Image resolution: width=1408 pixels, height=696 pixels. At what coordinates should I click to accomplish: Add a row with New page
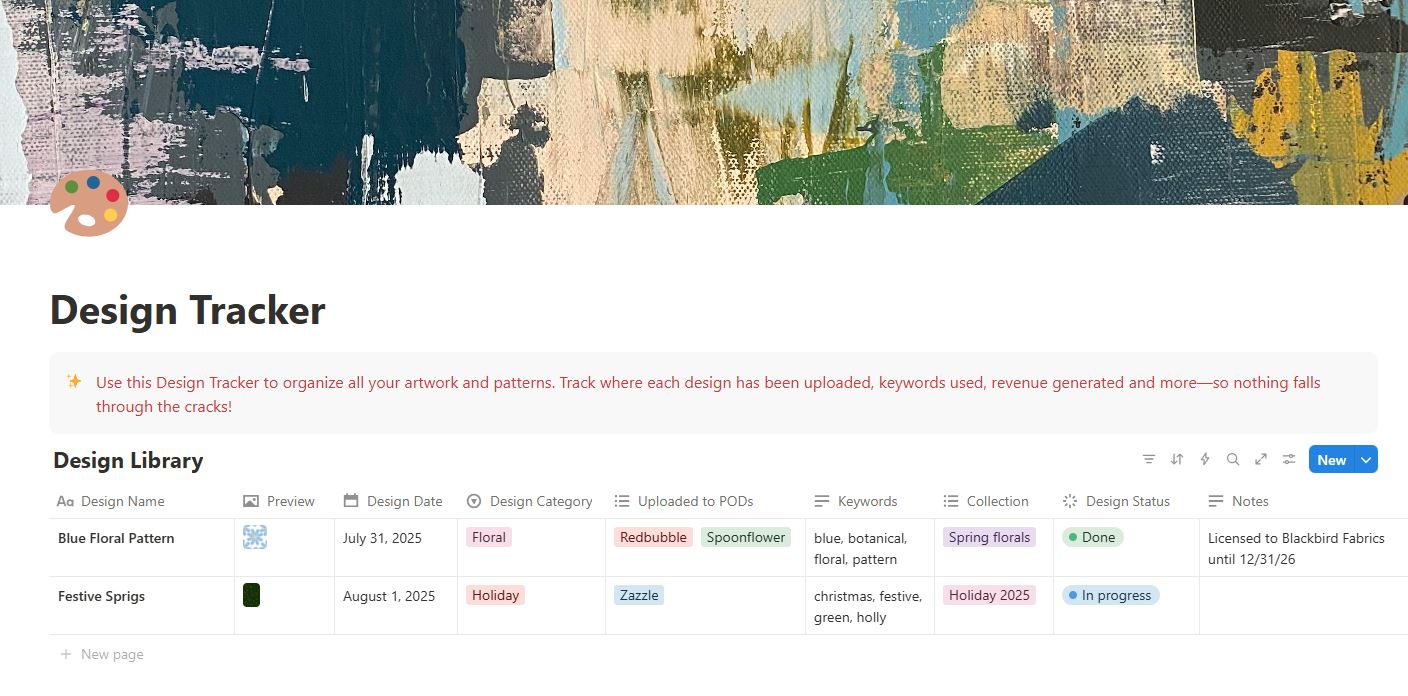pos(102,654)
